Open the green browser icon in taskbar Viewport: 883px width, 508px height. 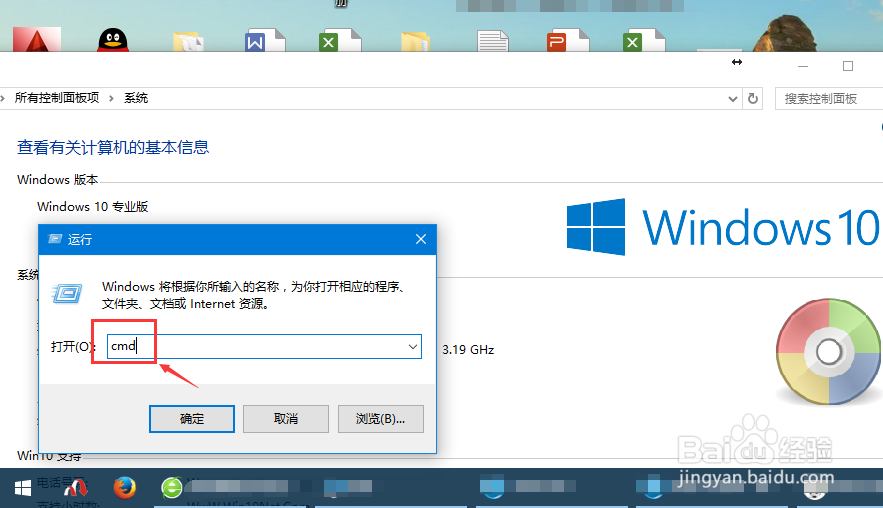(x=172, y=488)
